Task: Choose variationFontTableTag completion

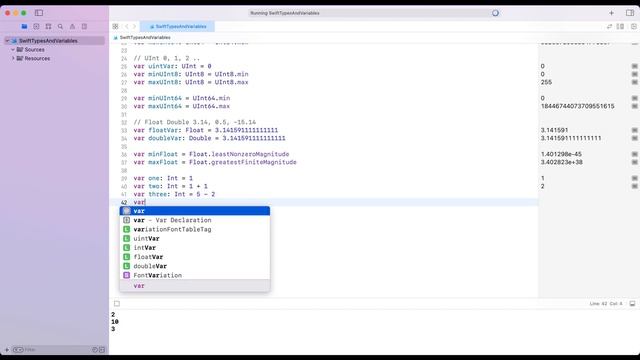Action: [195, 229]
